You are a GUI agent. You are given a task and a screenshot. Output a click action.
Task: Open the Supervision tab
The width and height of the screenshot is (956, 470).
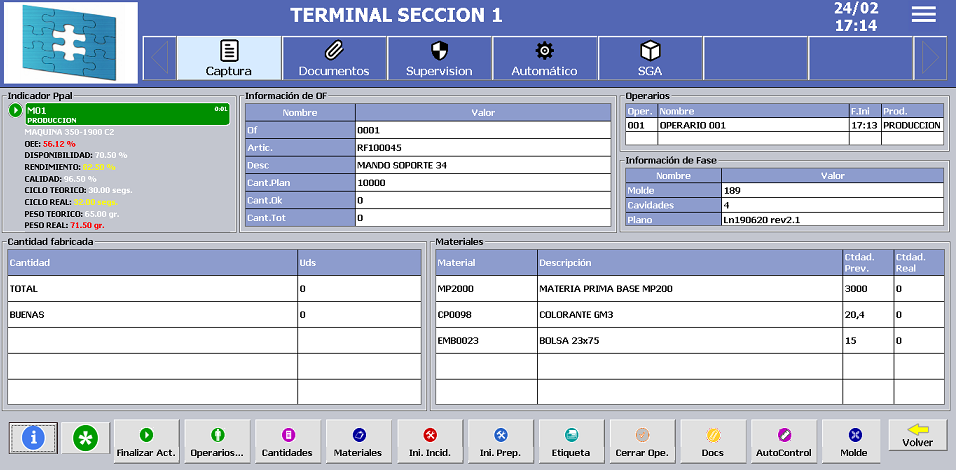[439, 58]
